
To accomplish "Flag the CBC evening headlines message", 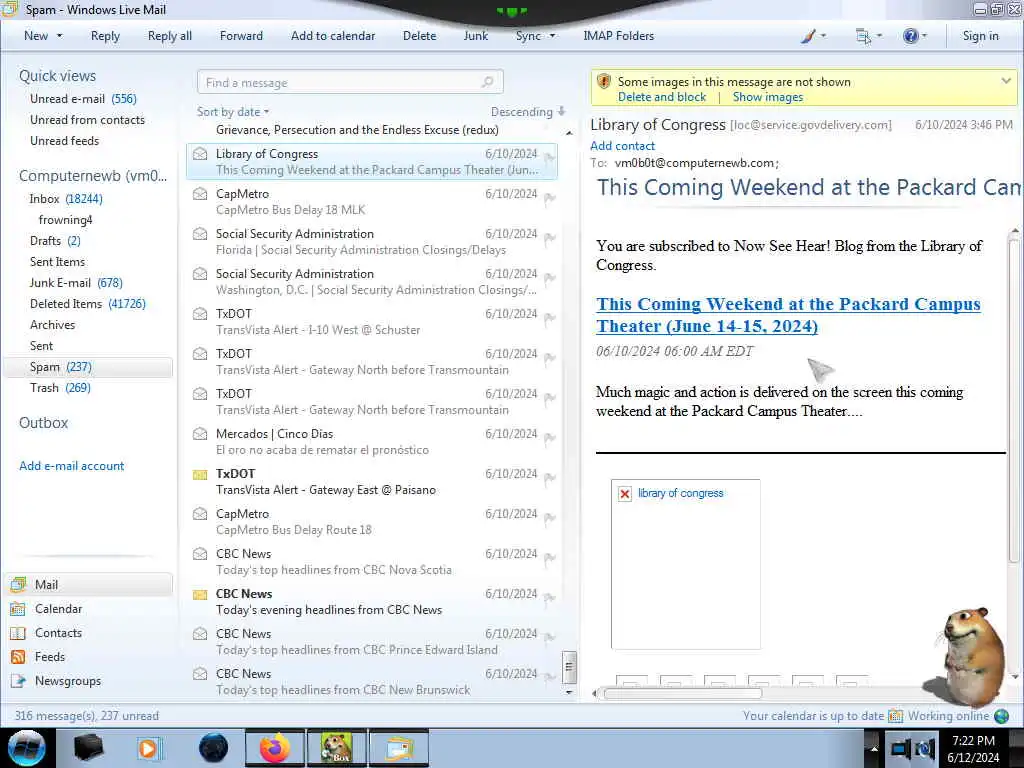I will point(549,598).
